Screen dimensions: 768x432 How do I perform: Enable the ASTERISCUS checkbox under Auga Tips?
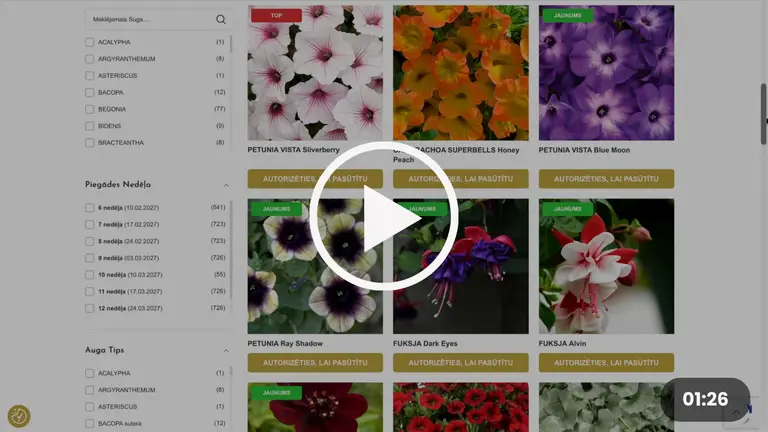click(90, 407)
